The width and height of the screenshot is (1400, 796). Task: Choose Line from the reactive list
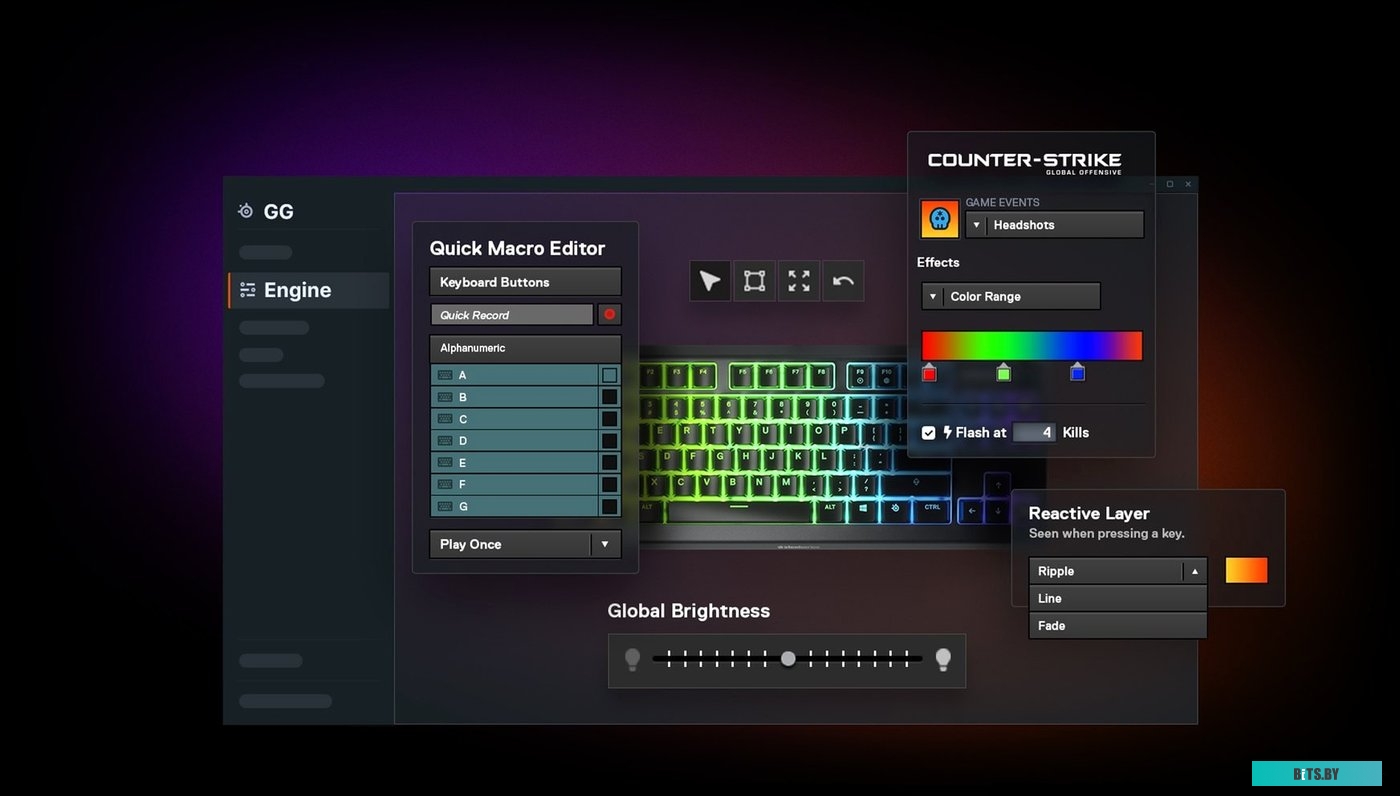[1118, 598]
